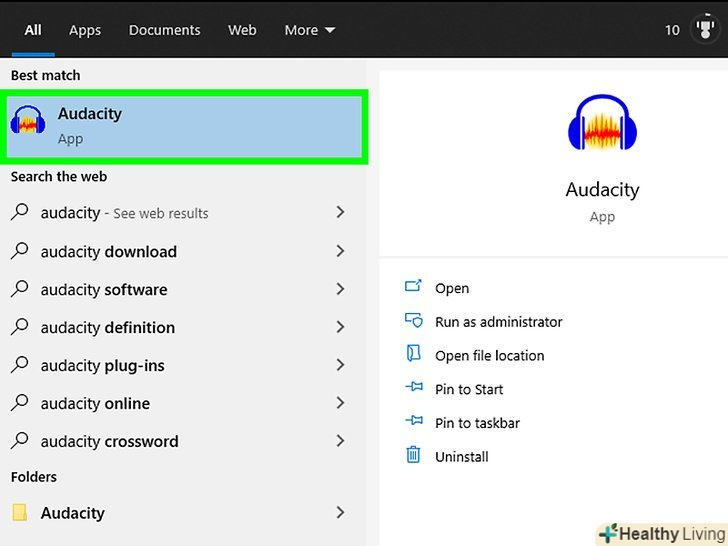Viewport: 728px width, 546px height.
Task: Click the rewards badge icon at top right
Action: click(x=707, y=29)
